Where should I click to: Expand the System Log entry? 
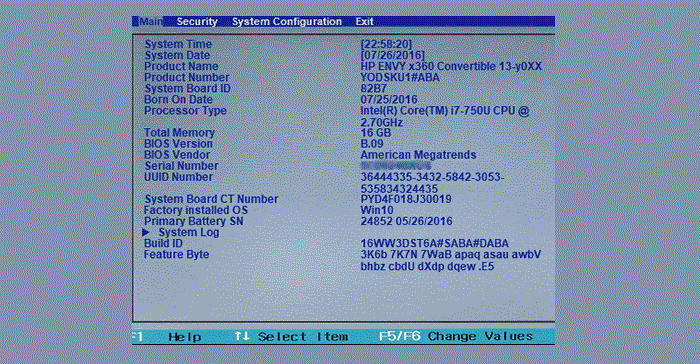pyautogui.click(x=189, y=232)
